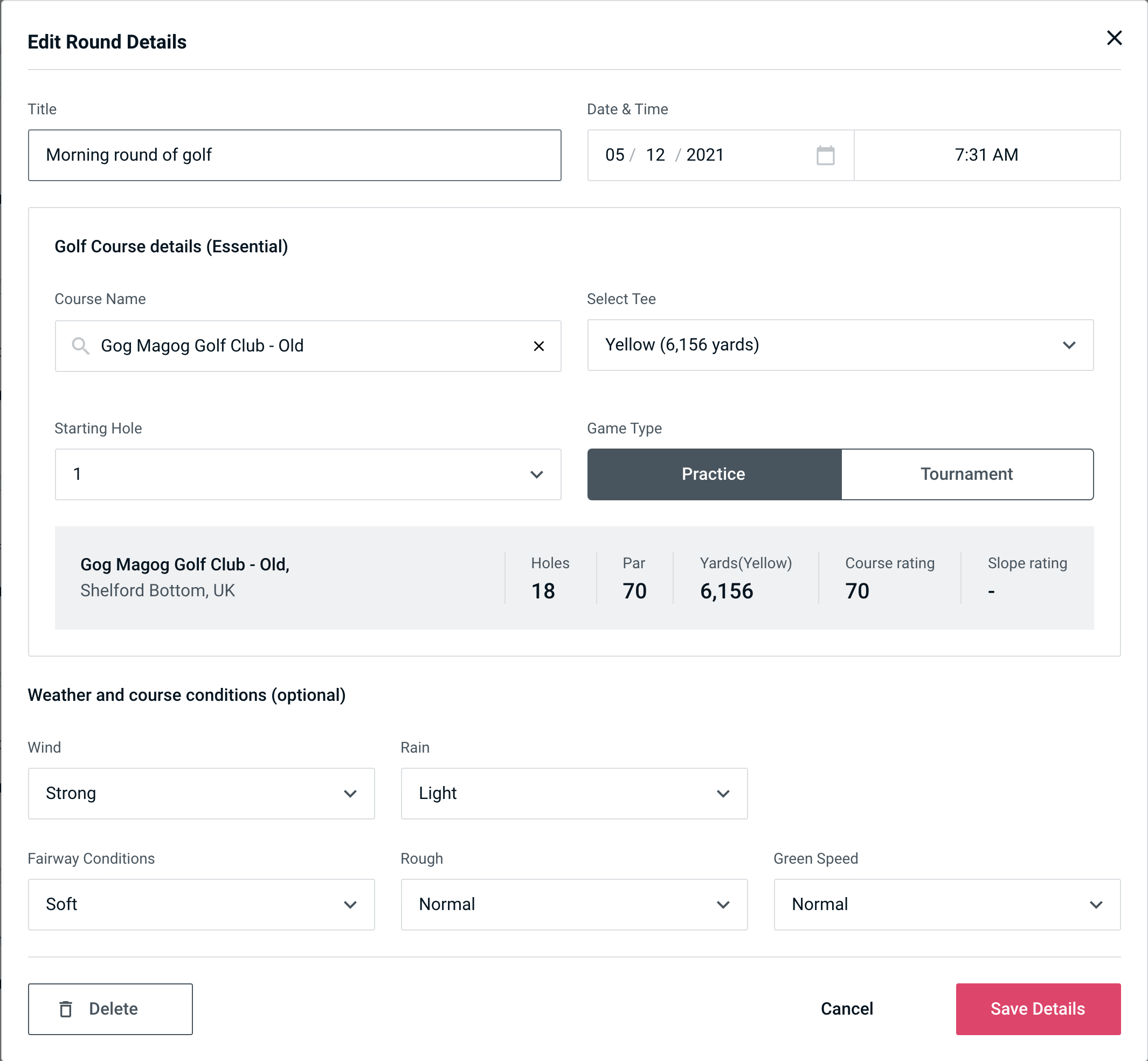
Task: Click the calendar icon next to date
Action: pyautogui.click(x=826, y=155)
